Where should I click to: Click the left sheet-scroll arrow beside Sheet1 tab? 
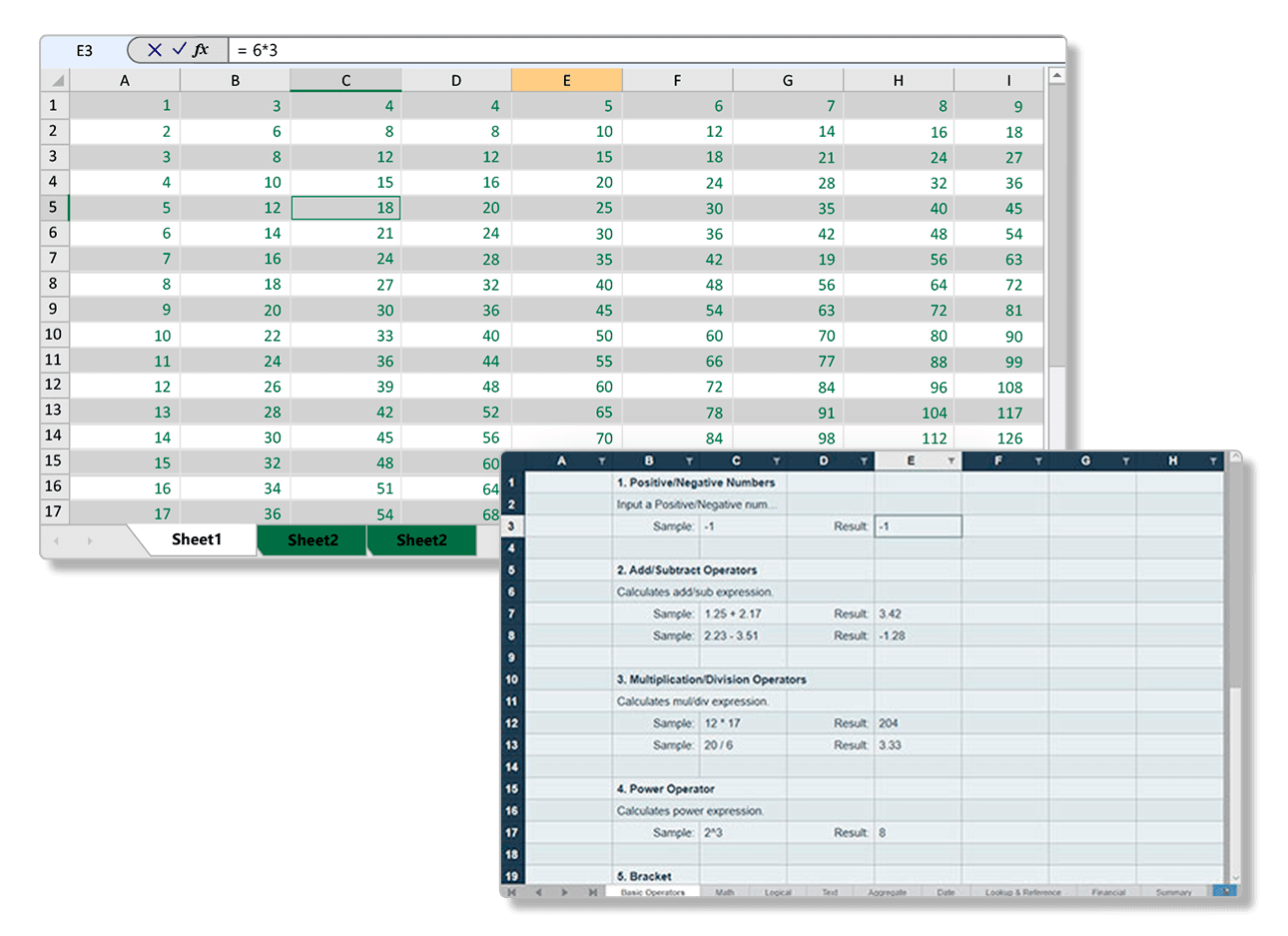point(56,540)
